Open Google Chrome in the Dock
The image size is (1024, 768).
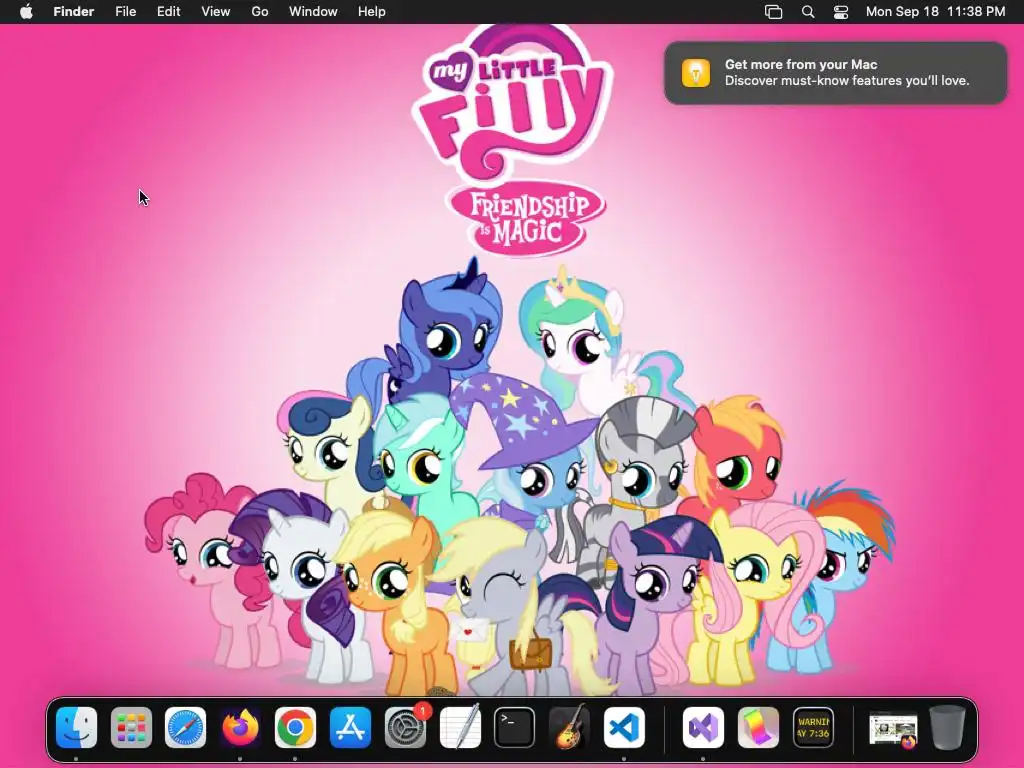click(x=295, y=728)
